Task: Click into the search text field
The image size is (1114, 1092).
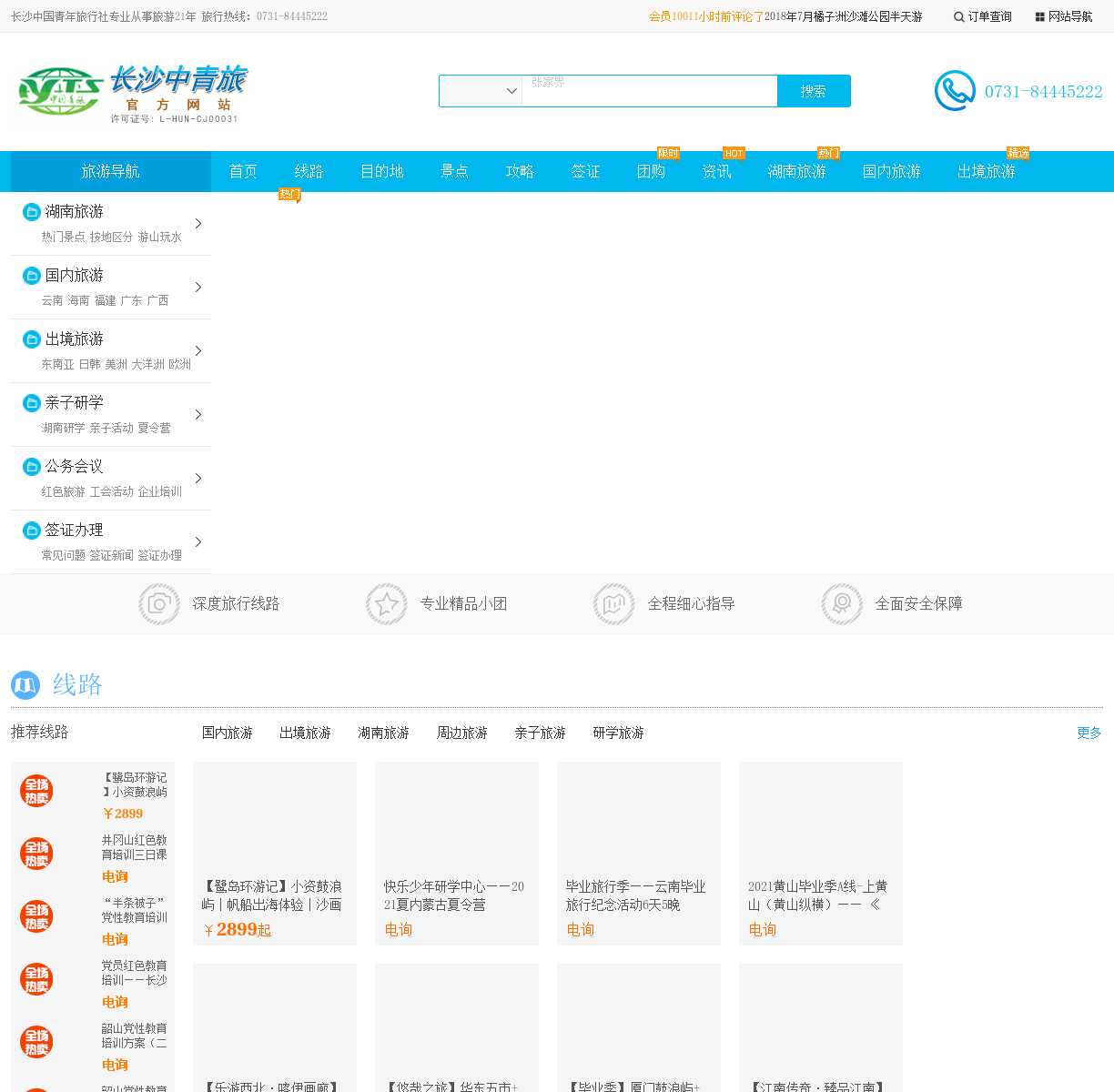Action: 649,91
